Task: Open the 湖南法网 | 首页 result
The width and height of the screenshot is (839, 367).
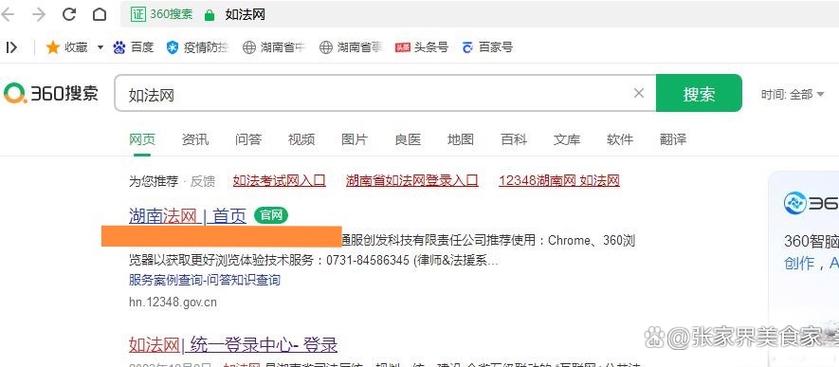Action: (187, 216)
